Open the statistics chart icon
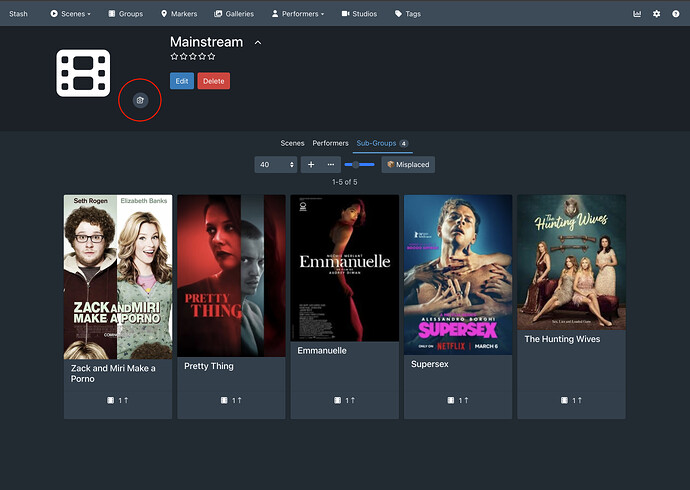The height and width of the screenshot is (490, 690). [x=637, y=14]
